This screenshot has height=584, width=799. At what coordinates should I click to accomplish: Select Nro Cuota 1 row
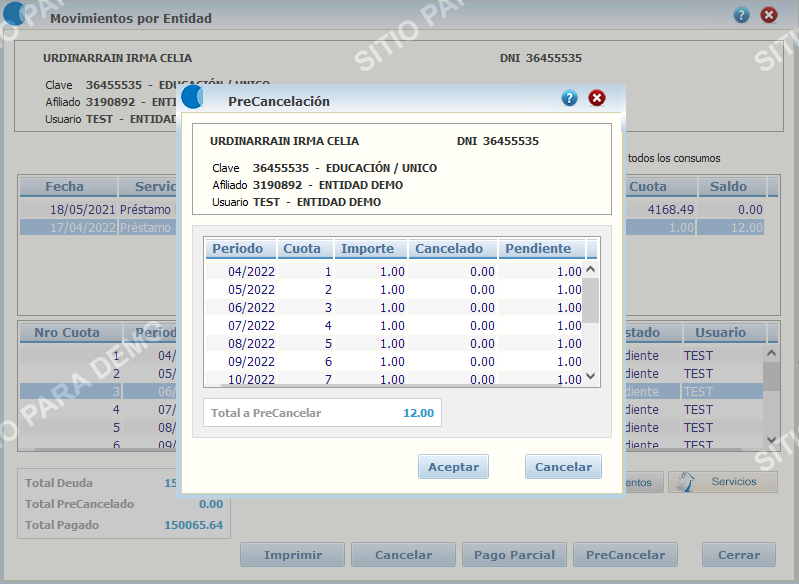coord(98,356)
